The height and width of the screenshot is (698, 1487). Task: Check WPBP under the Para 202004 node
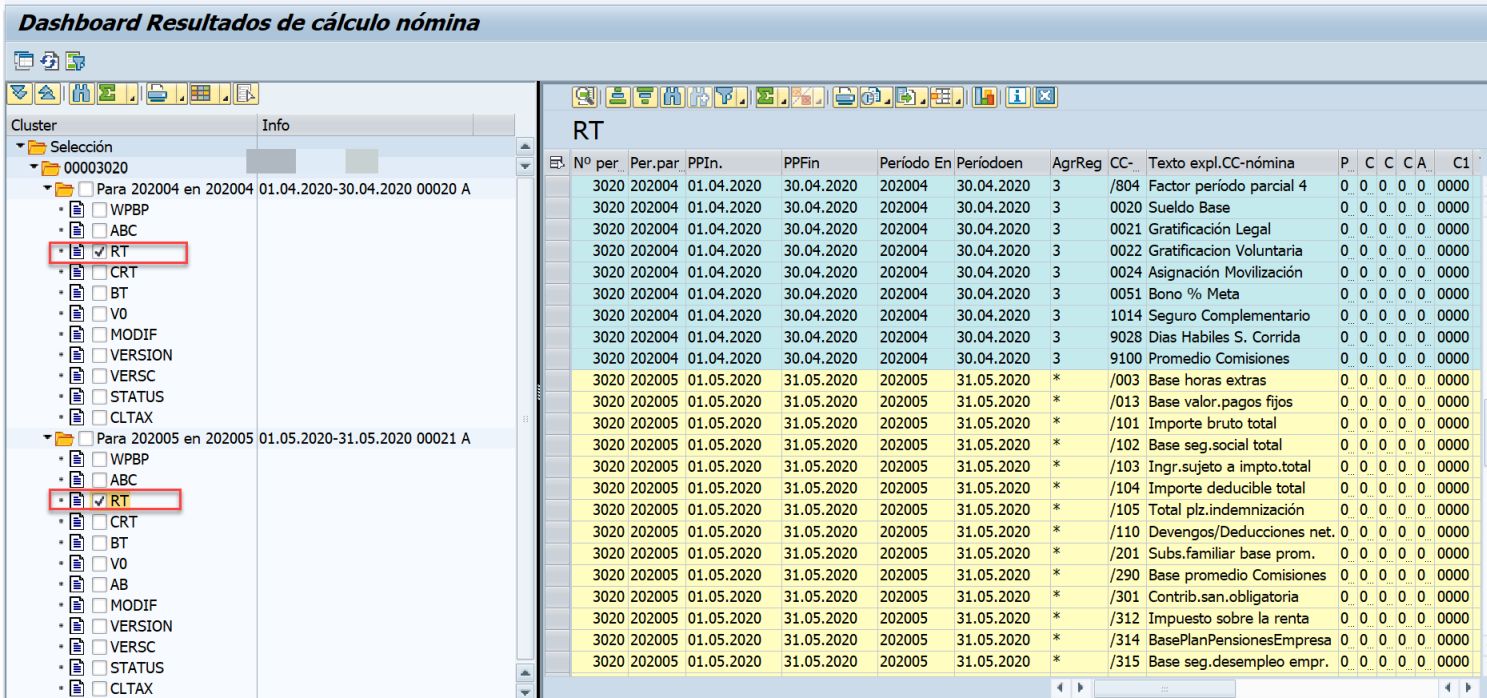coord(100,210)
